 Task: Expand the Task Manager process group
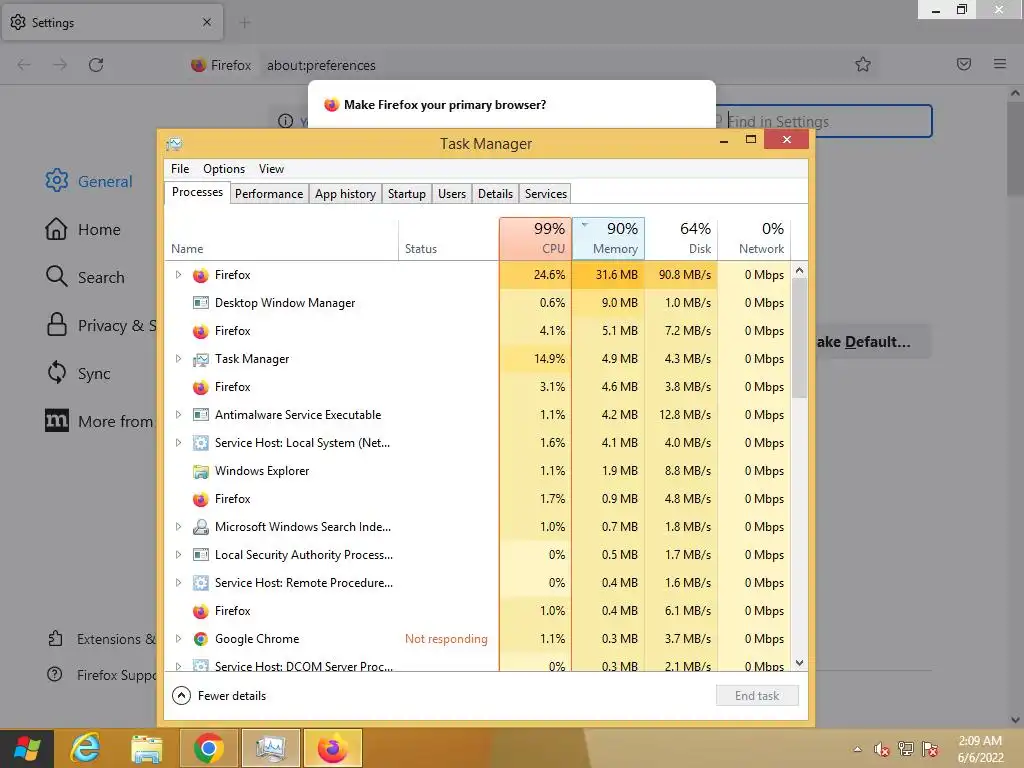click(178, 359)
